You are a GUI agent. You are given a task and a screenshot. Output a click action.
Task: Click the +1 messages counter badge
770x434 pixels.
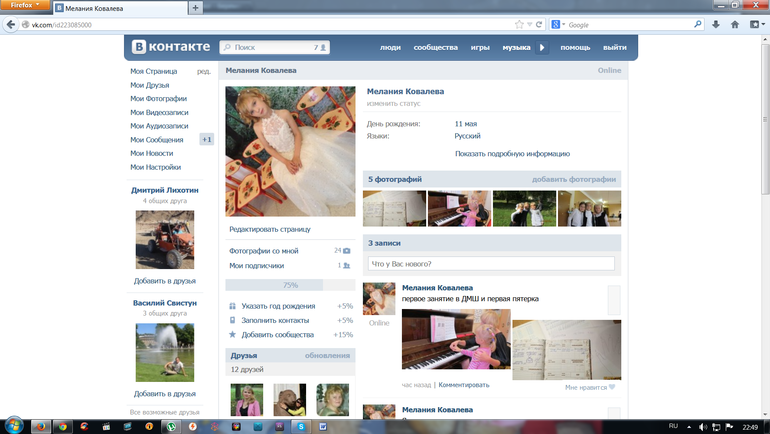(x=207, y=139)
